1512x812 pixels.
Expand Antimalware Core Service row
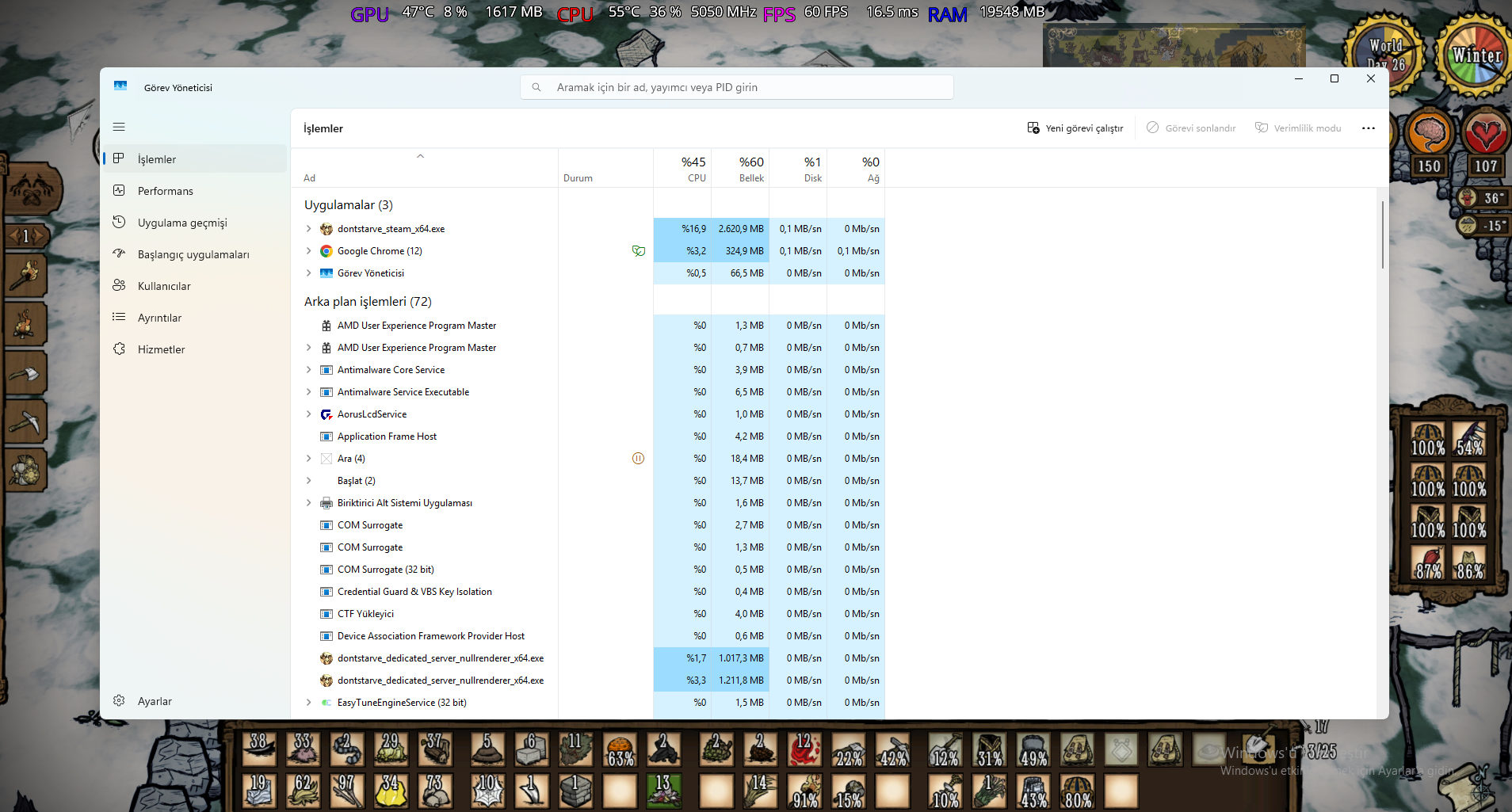point(309,370)
